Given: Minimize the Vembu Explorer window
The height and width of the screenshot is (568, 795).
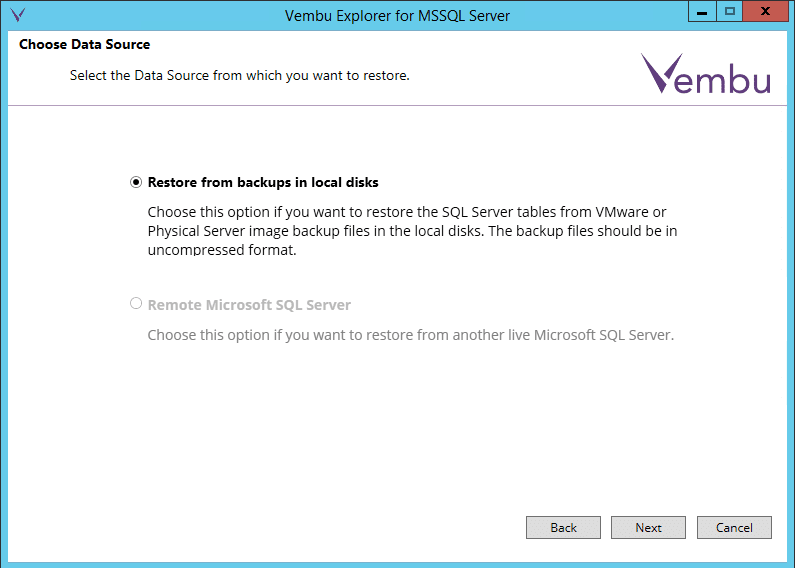Looking at the screenshot, I should coord(701,11).
